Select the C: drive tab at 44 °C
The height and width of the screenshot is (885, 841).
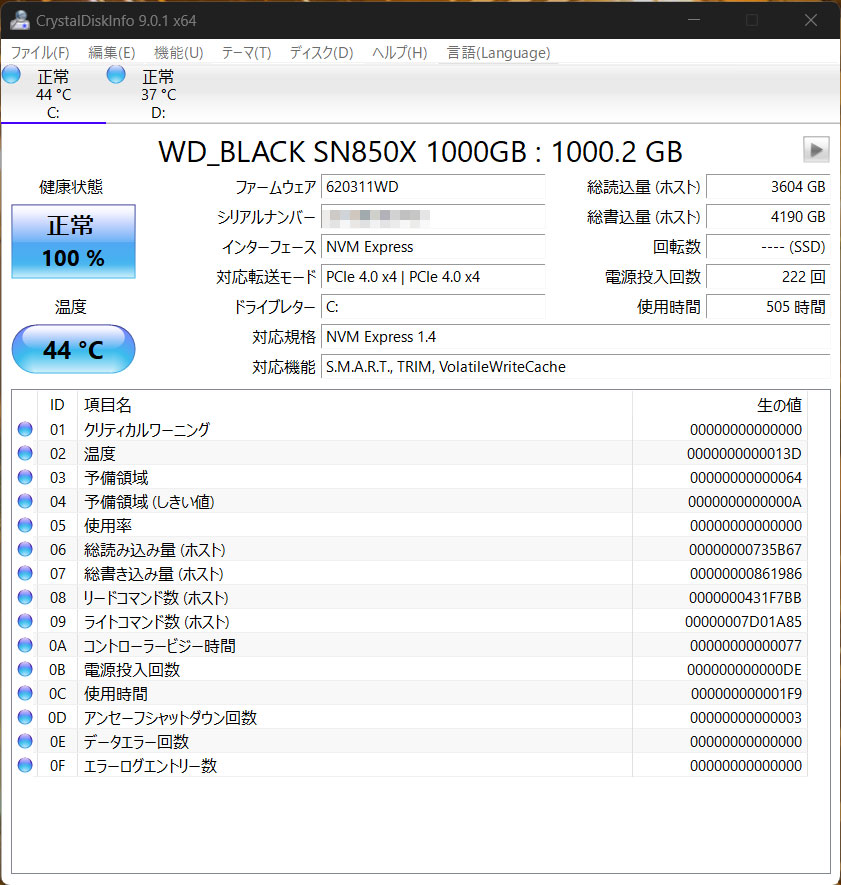point(53,94)
